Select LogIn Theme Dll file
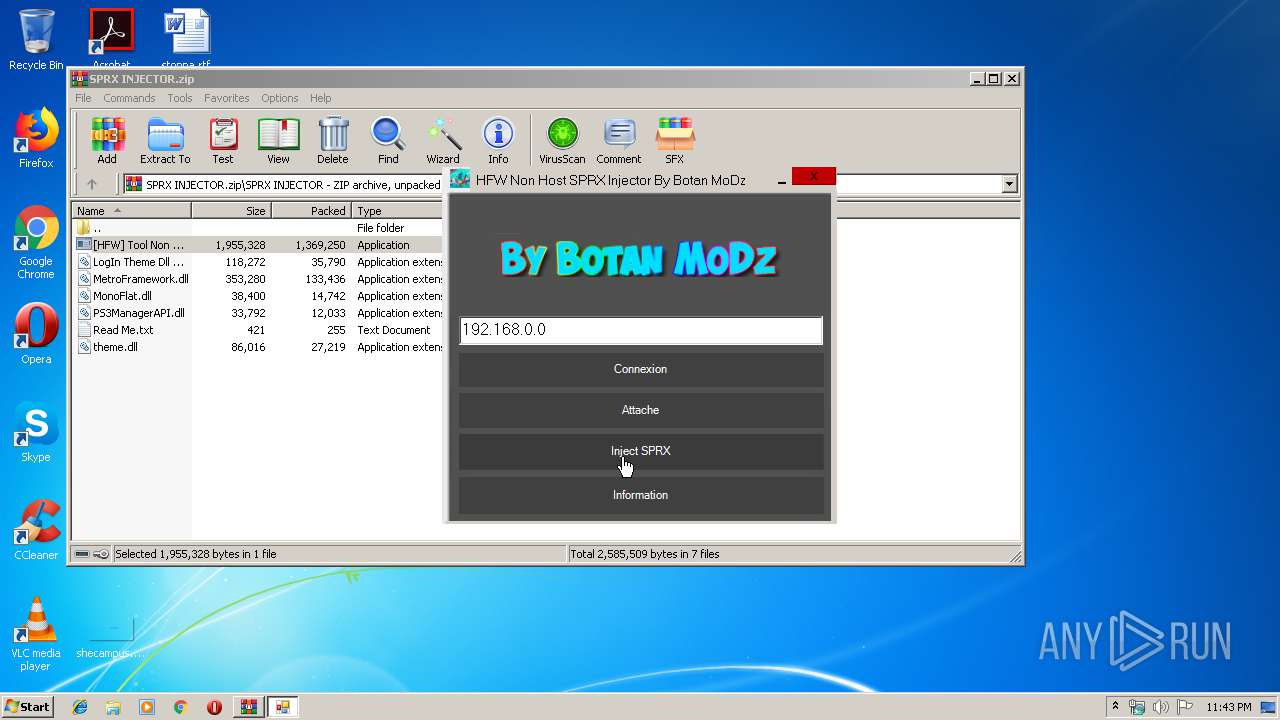Viewport: 1280px width, 720px height. 258,262
